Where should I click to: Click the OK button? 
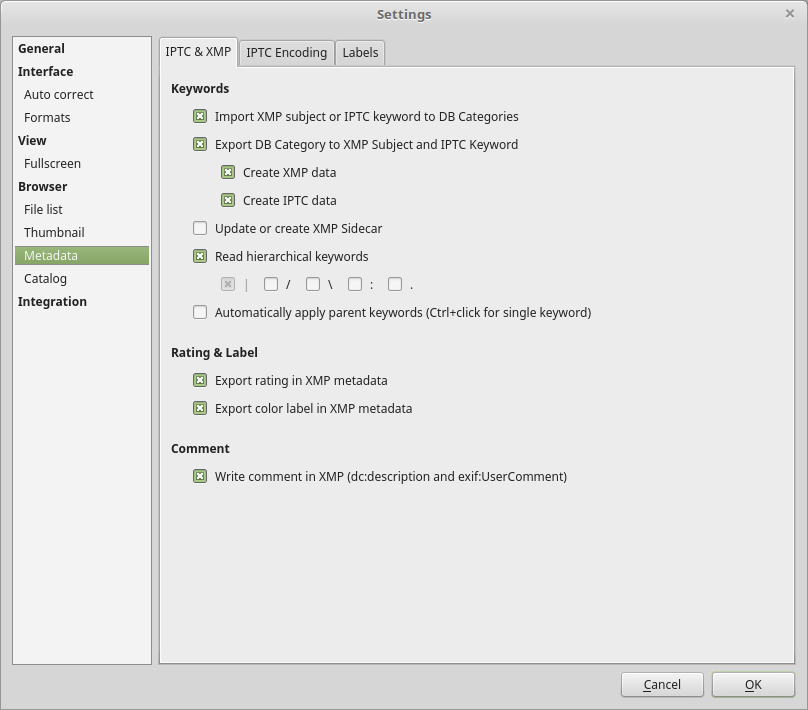(x=753, y=685)
